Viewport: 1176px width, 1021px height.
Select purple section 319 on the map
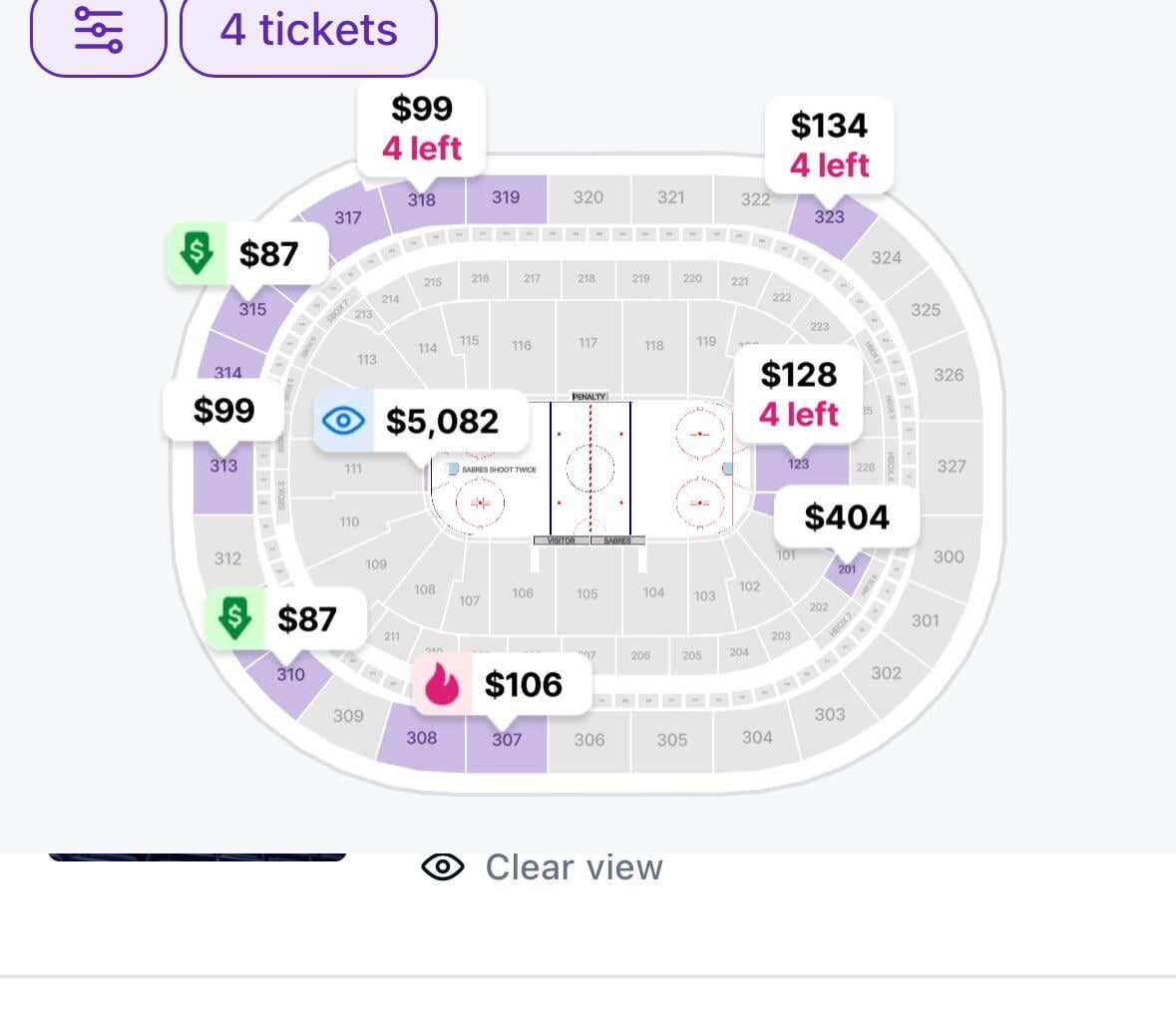[x=506, y=197]
